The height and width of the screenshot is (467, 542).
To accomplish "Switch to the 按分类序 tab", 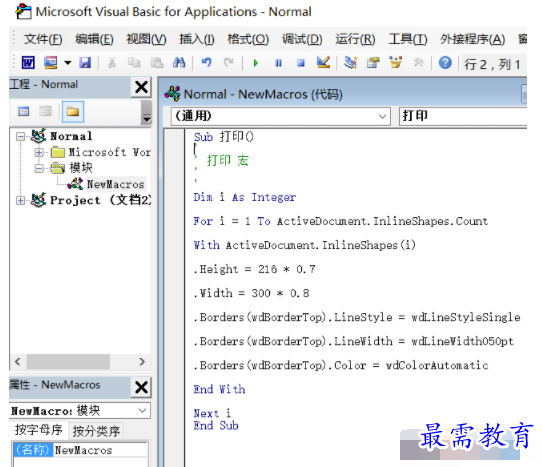I will 96,431.
